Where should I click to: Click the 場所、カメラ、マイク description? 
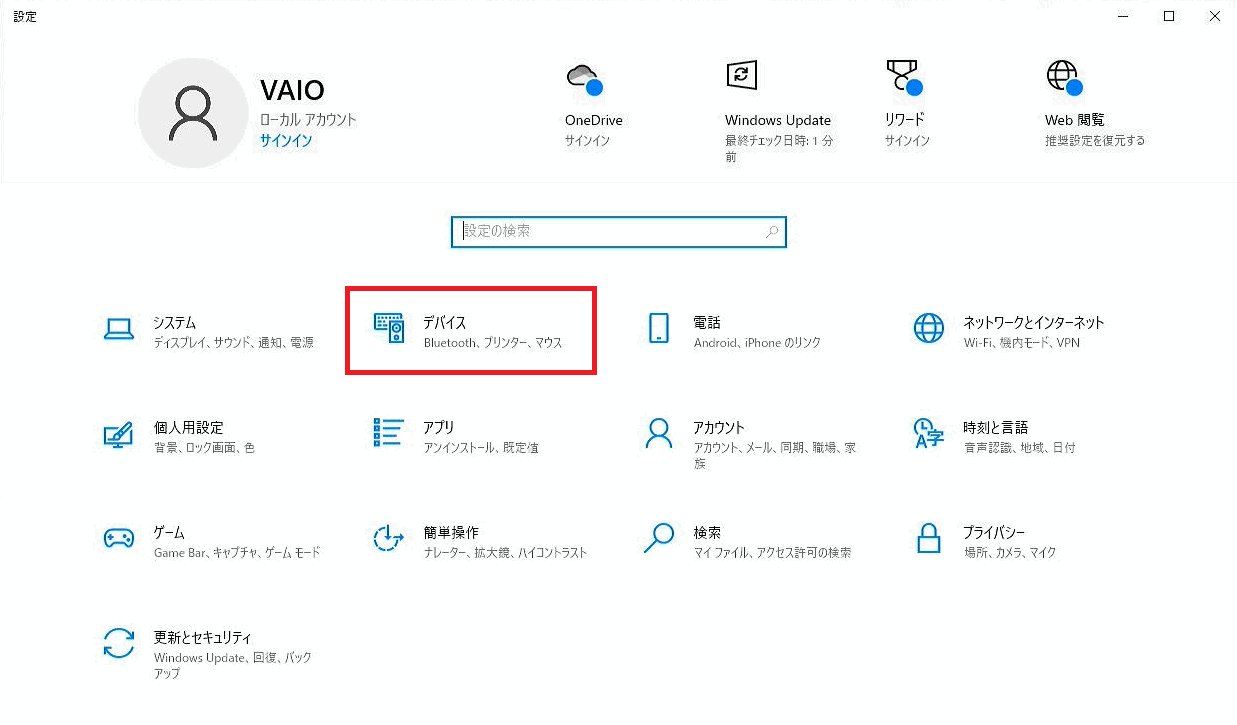pos(1010,553)
